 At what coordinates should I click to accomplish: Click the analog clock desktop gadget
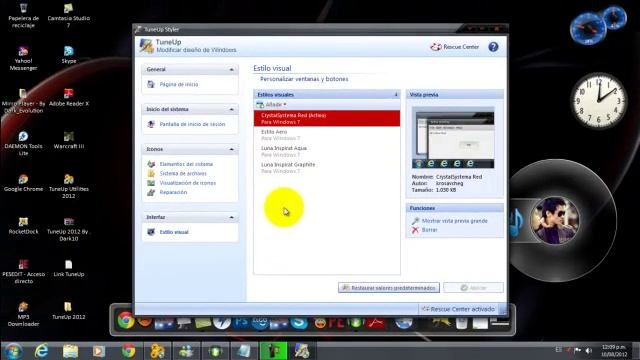[599, 100]
